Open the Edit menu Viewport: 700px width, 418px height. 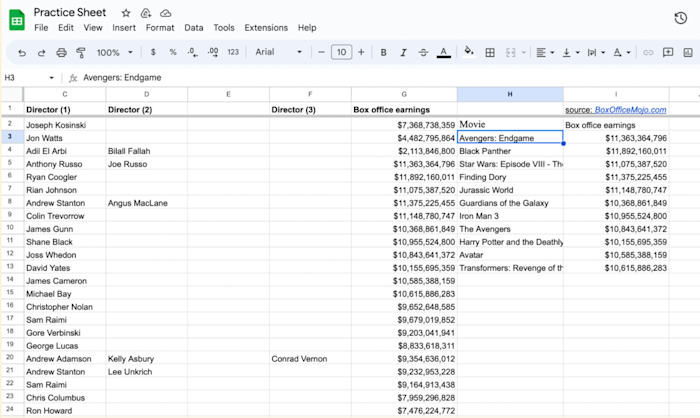coord(66,28)
